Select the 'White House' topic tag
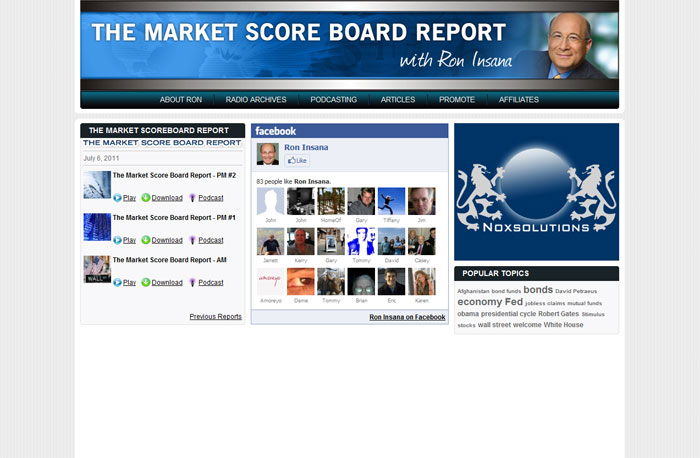The image size is (700, 458). (x=563, y=325)
